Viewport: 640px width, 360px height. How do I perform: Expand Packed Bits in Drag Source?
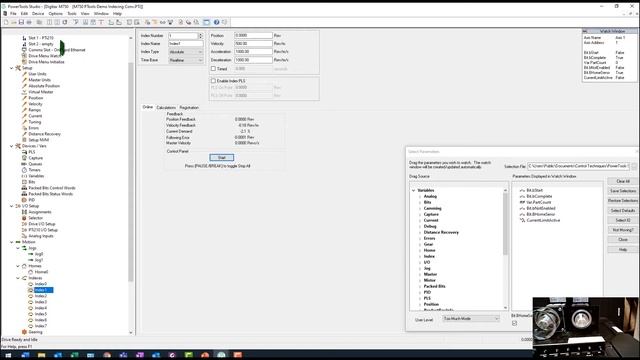[420, 286]
